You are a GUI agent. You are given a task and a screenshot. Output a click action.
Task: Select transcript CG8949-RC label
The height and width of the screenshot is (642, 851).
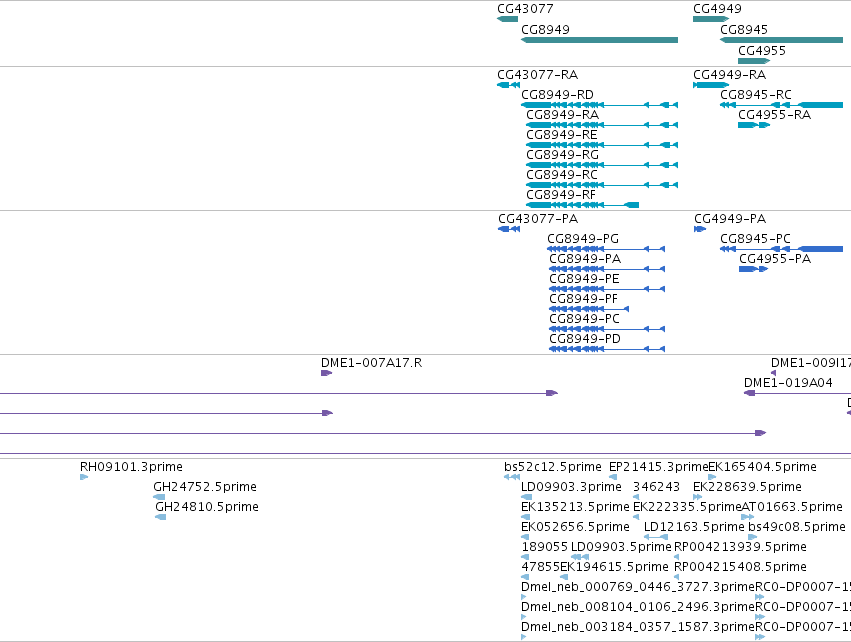[562, 175]
